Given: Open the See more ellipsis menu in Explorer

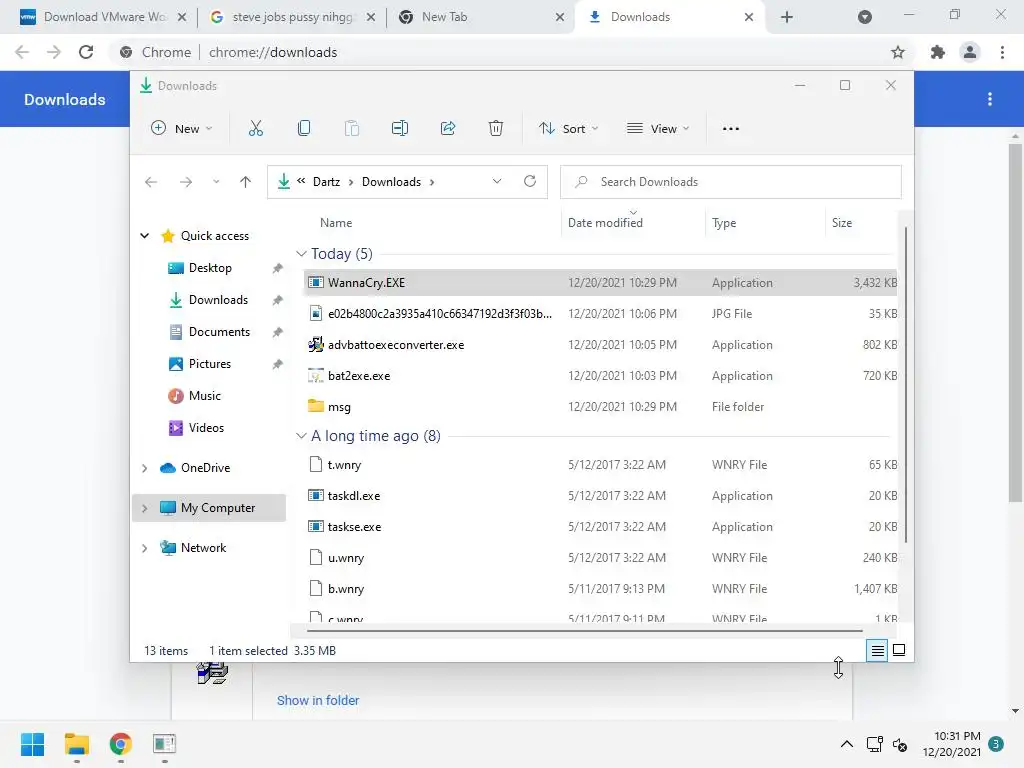Looking at the screenshot, I should [x=731, y=129].
